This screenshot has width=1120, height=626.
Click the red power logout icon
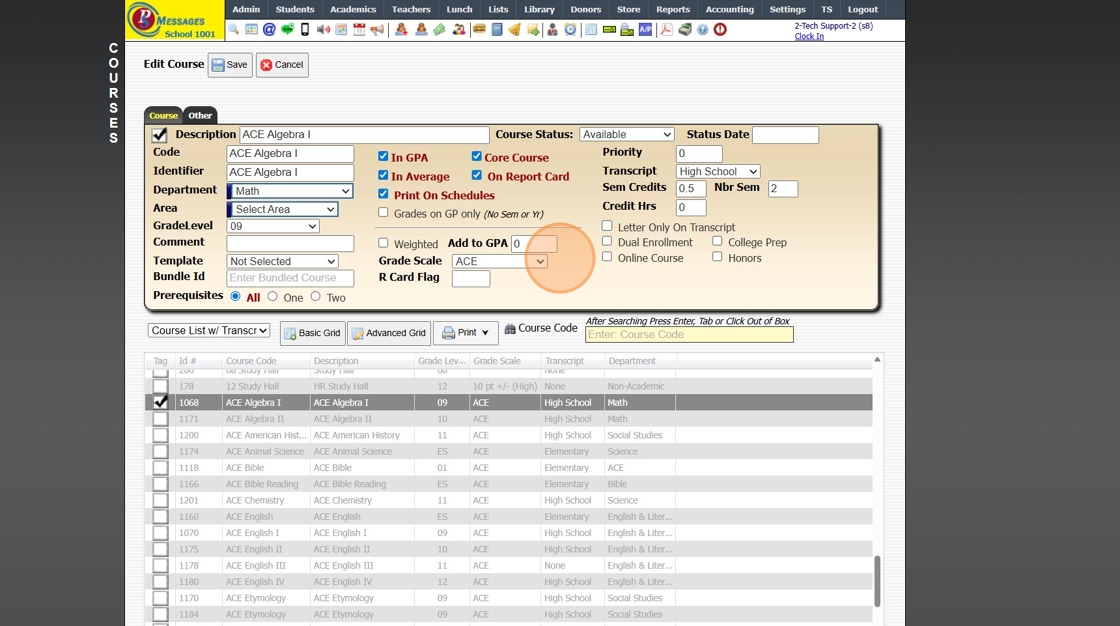tap(720, 29)
